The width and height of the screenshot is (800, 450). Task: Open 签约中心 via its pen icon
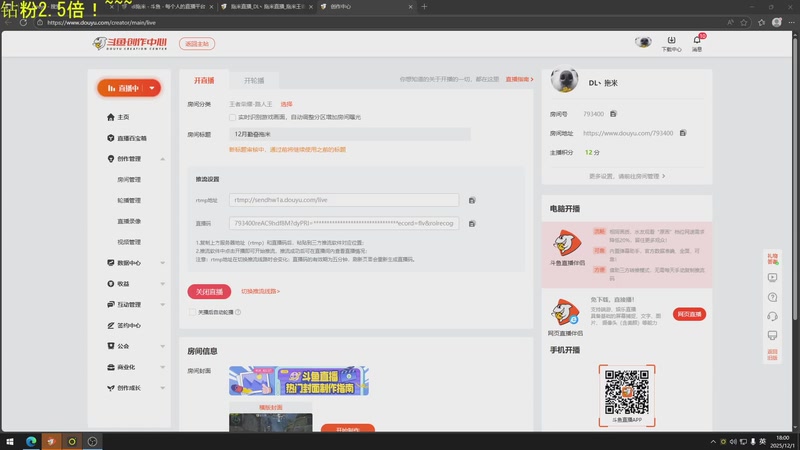111,326
